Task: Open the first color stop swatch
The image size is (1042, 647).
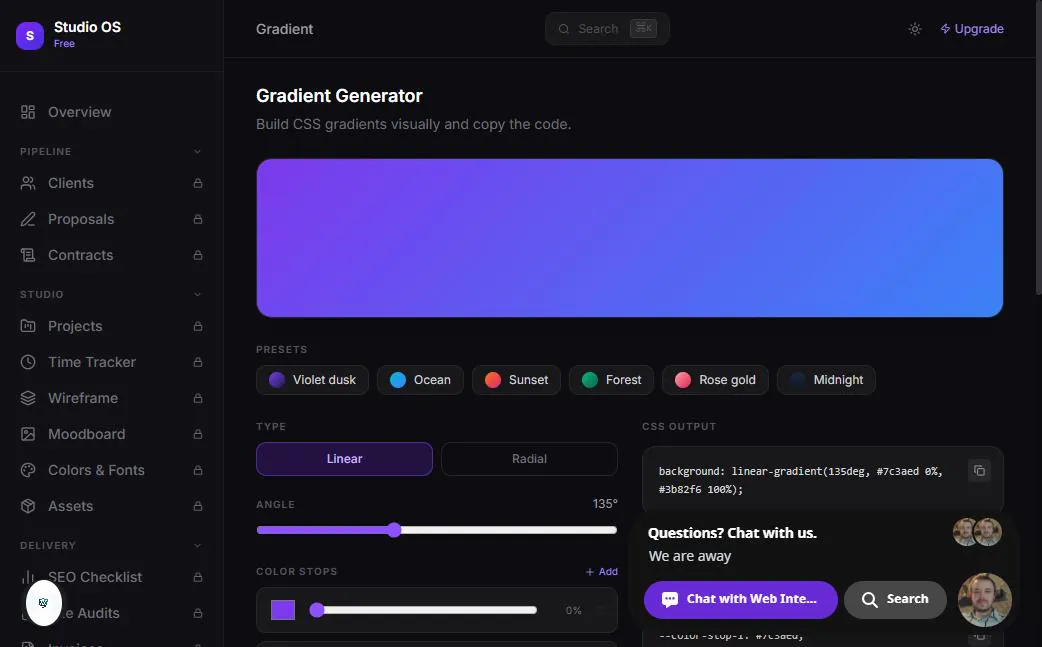Action: (283, 610)
